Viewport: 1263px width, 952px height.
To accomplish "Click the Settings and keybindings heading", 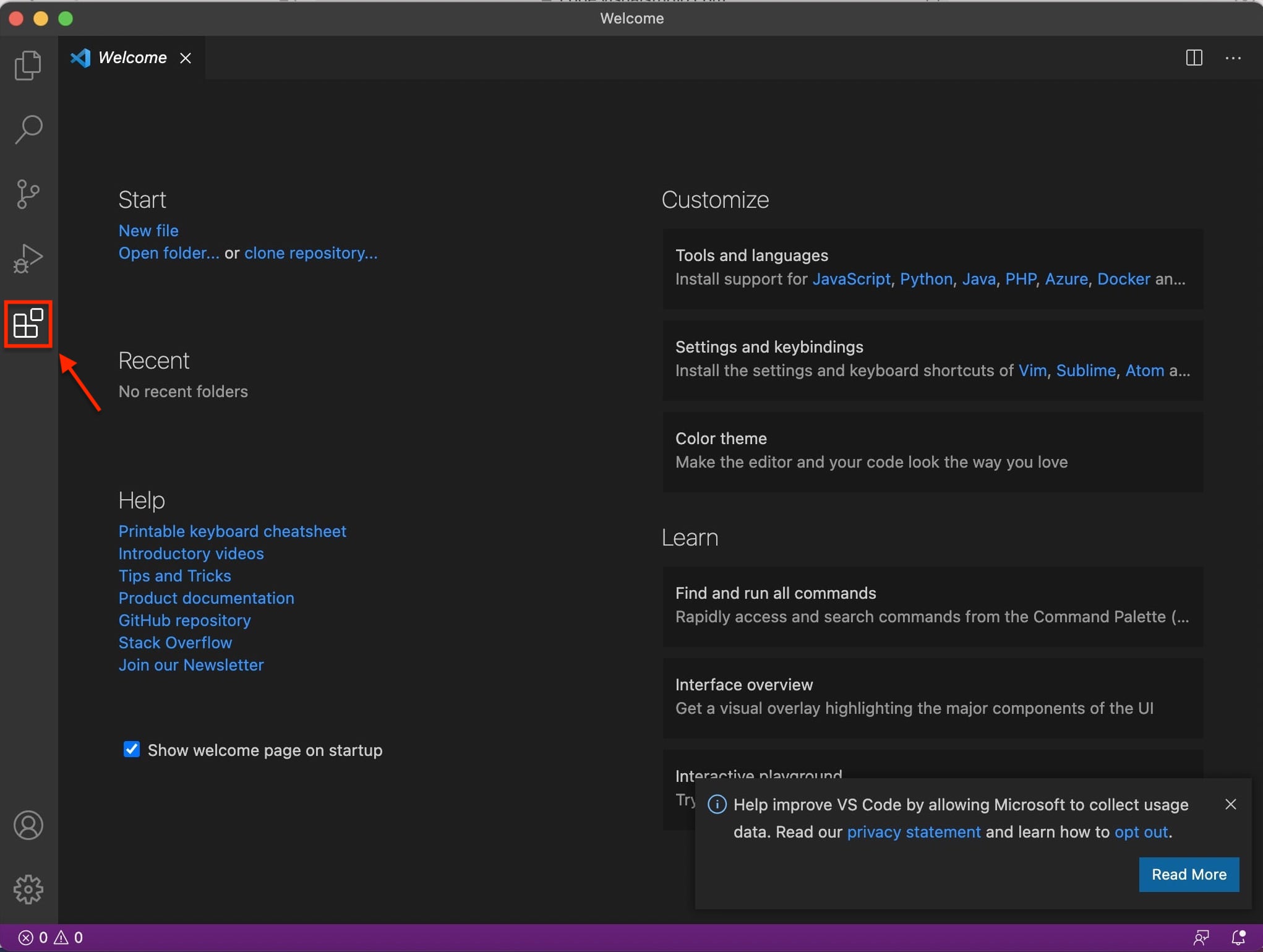I will (769, 347).
